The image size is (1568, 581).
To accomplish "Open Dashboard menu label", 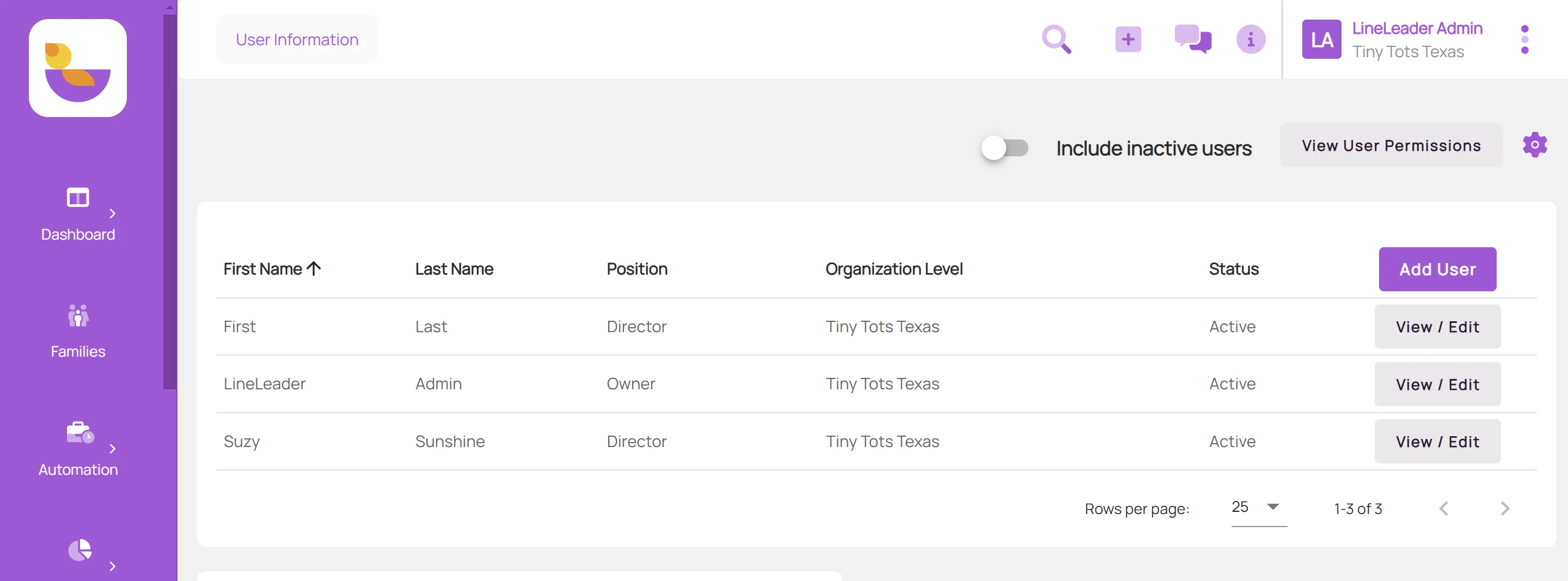I will [78, 235].
